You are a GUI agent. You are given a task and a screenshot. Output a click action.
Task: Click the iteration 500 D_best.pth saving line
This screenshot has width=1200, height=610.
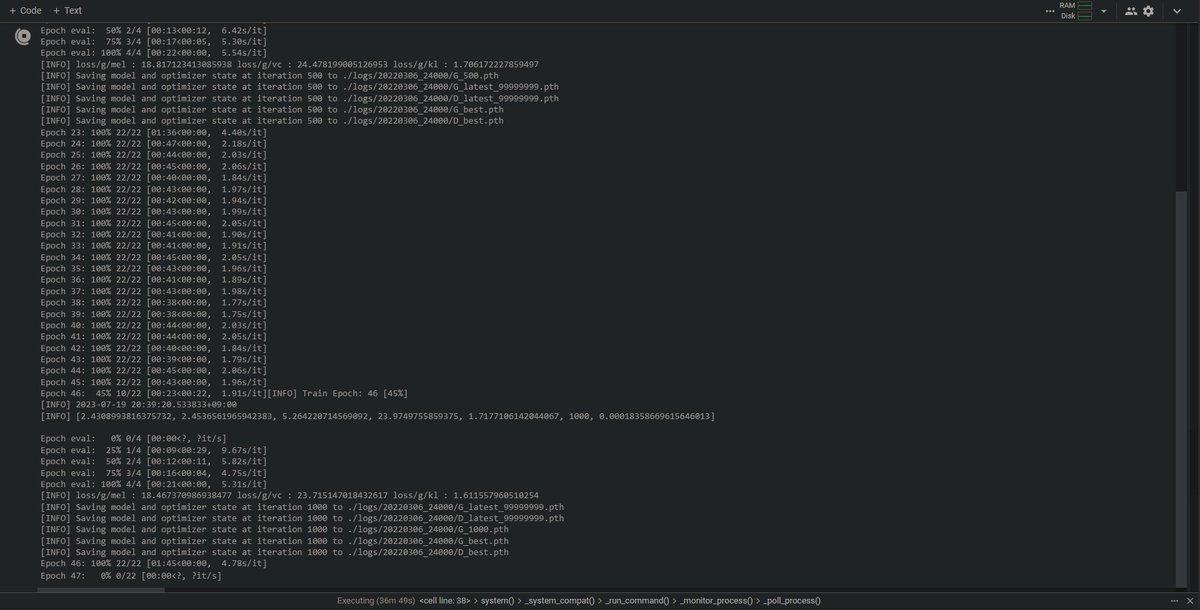pyautogui.click(x=272, y=121)
